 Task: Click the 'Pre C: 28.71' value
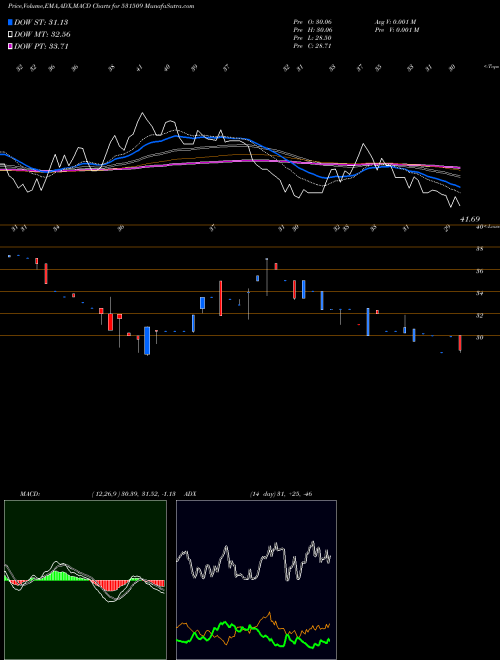[x=313, y=46]
